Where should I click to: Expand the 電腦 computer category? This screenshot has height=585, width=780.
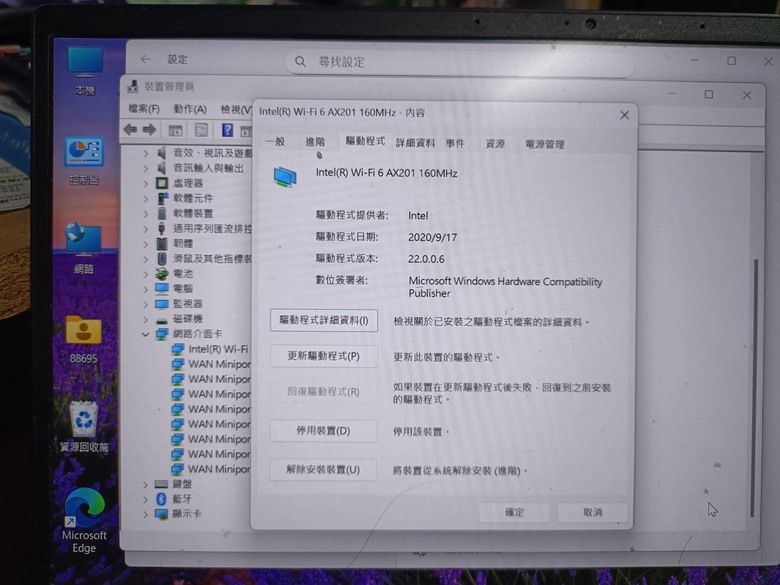[x=146, y=289]
